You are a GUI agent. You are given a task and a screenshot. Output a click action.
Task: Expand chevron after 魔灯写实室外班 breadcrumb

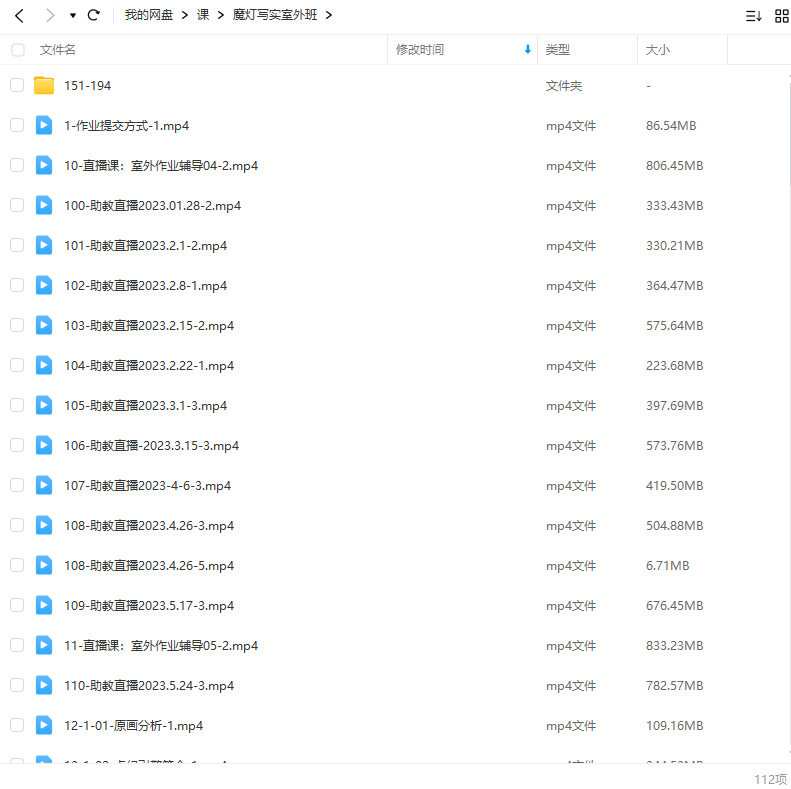coord(329,16)
